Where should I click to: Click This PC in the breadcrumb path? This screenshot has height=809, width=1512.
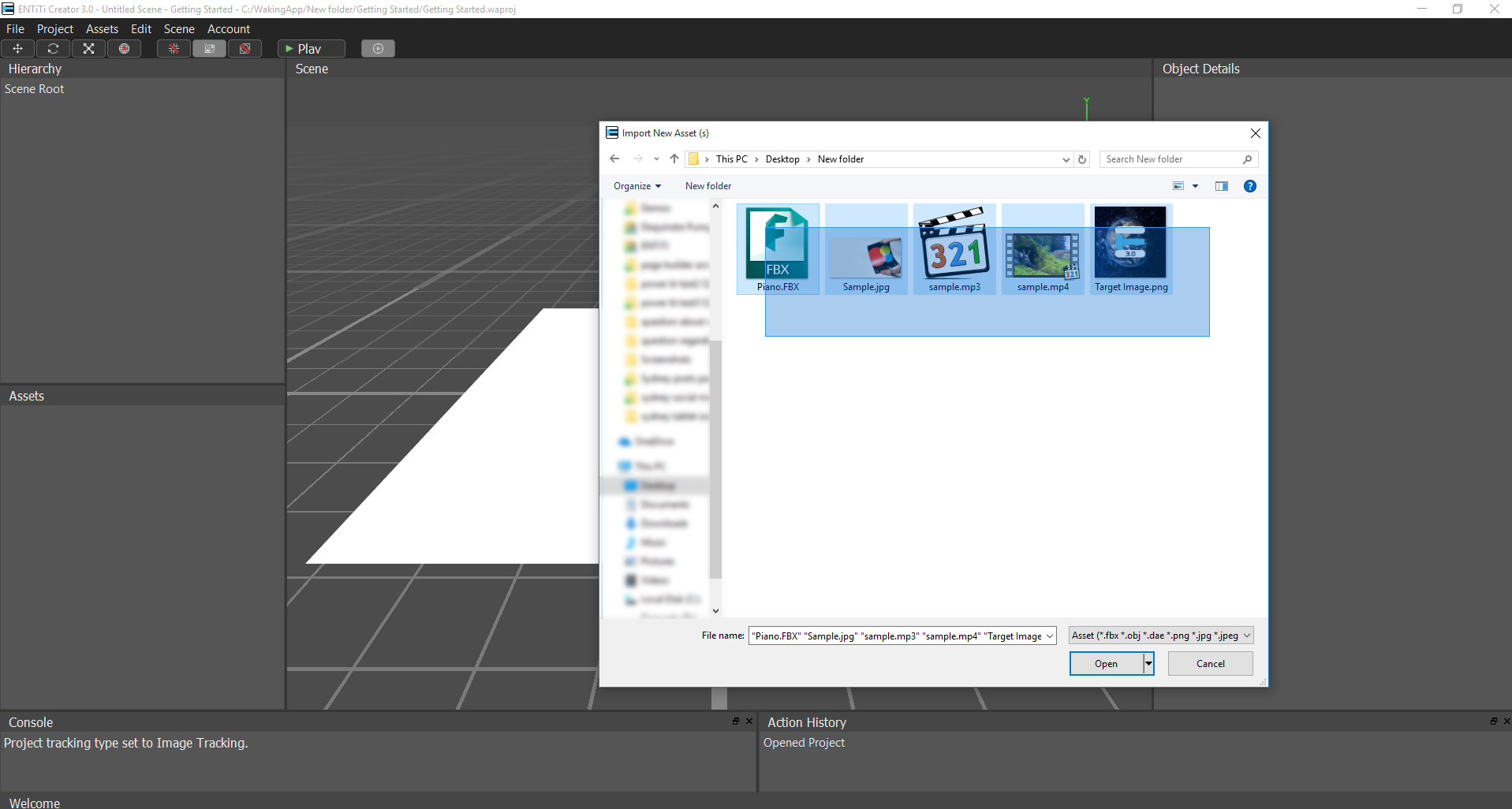[731, 159]
